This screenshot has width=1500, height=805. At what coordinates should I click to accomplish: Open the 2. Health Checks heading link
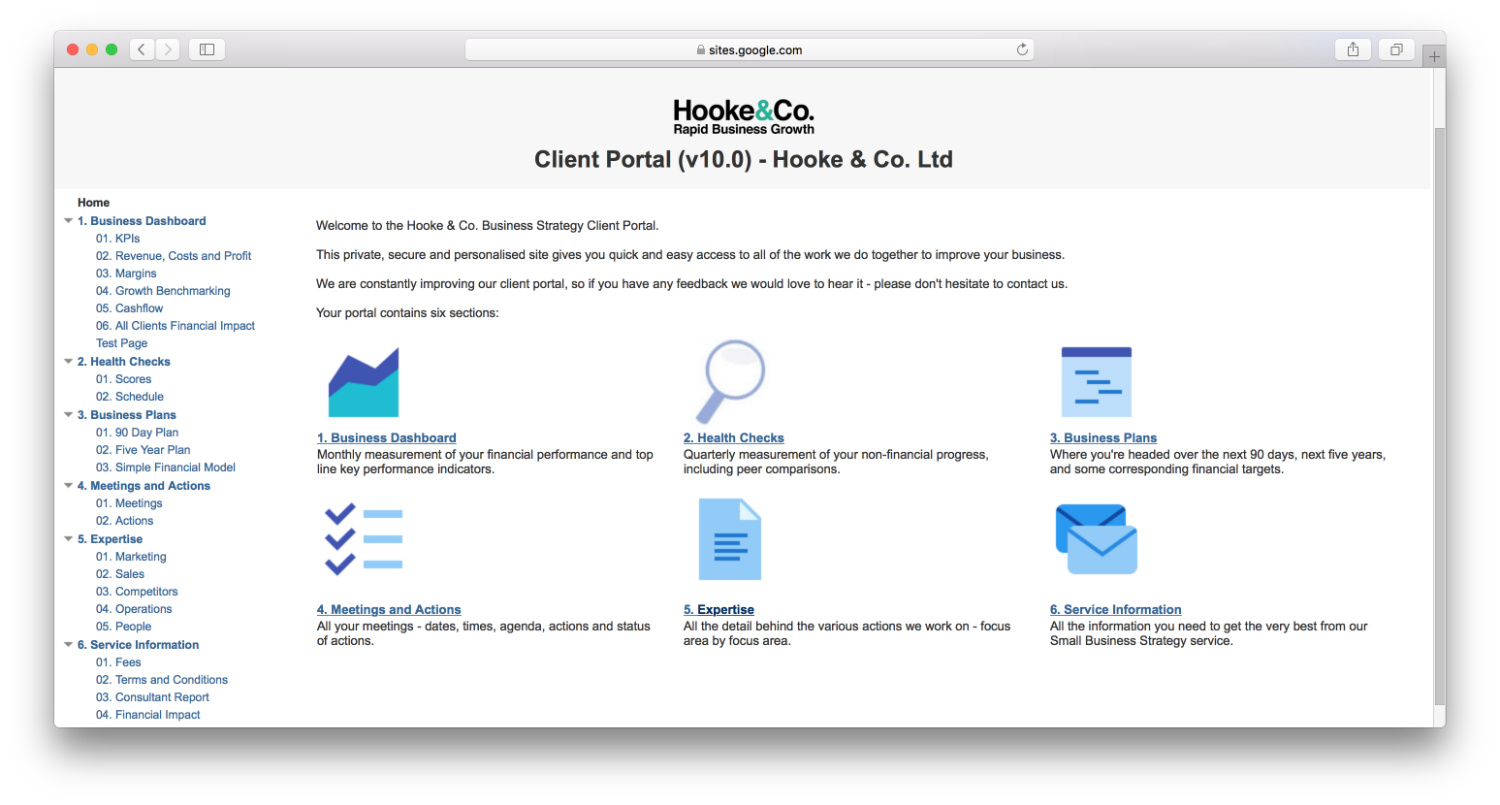click(x=734, y=438)
